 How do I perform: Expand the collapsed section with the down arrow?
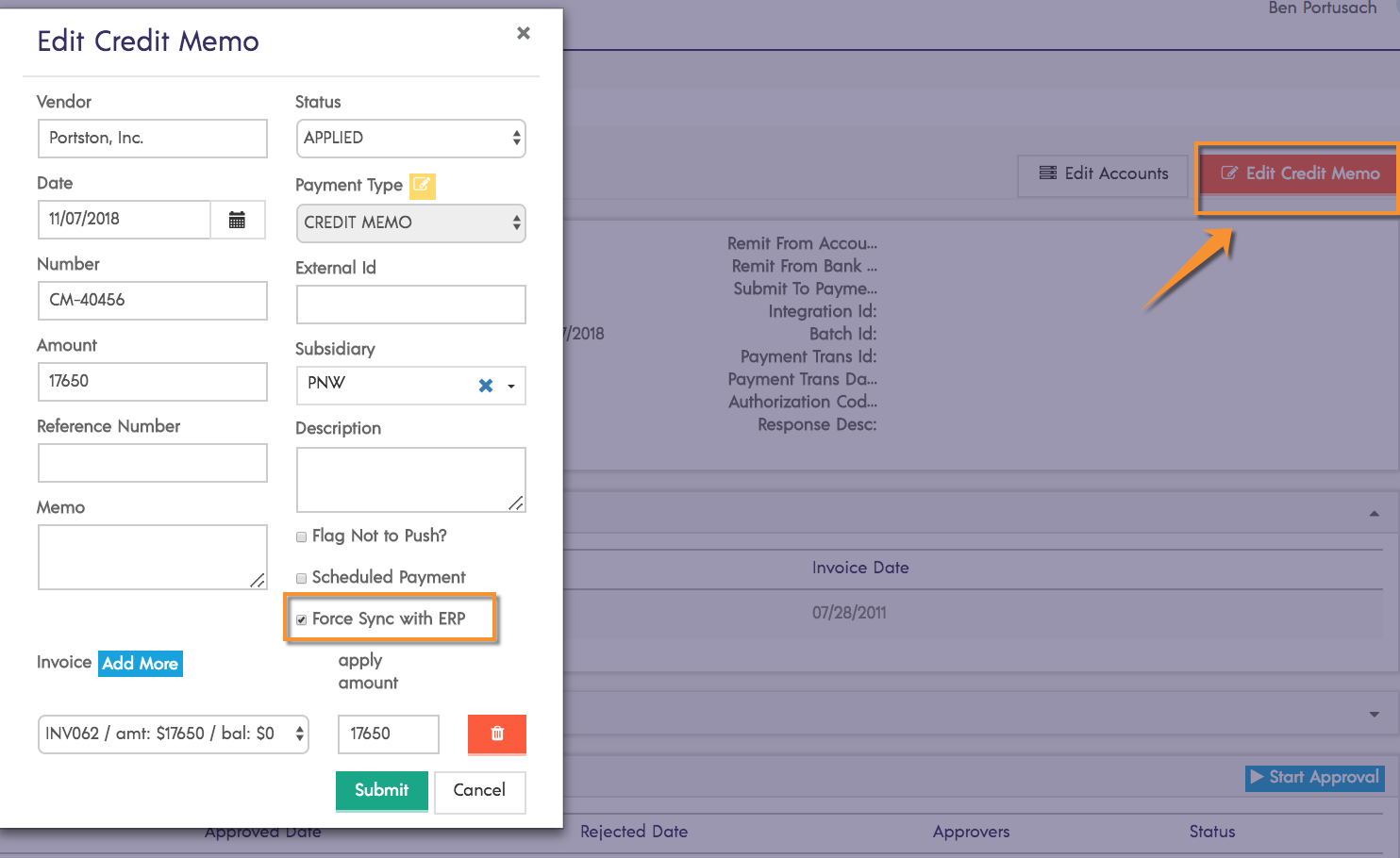1374,715
